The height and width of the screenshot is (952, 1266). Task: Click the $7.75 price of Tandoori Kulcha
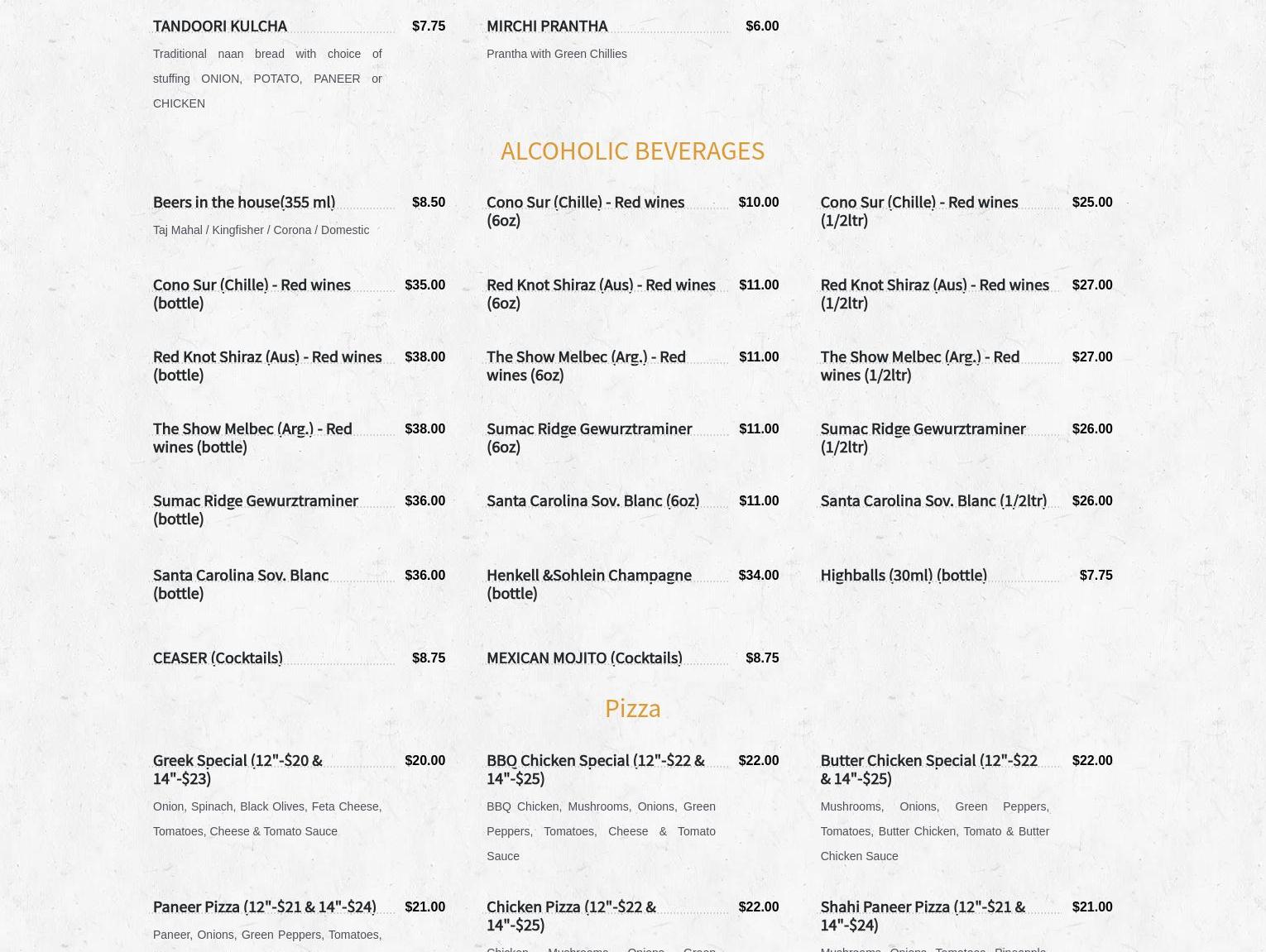429,26
